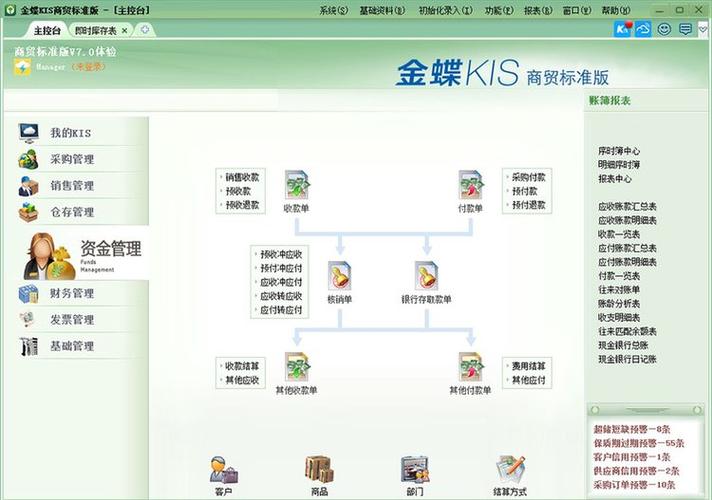The image size is (712, 500).
Task: Open 其他应收 link
Action: (242, 380)
